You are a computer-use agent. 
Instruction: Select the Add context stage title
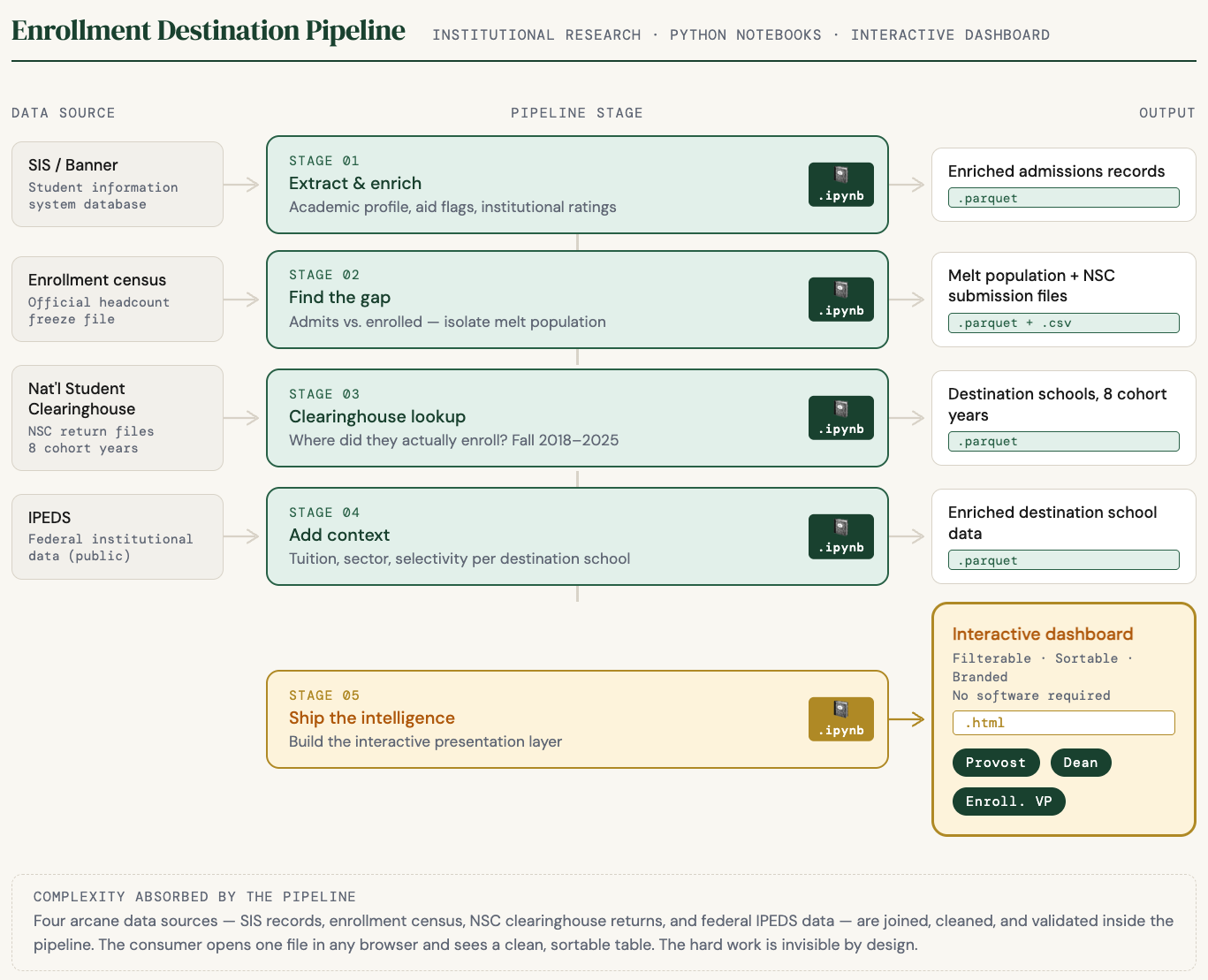pyautogui.click(x=339, y=535)
